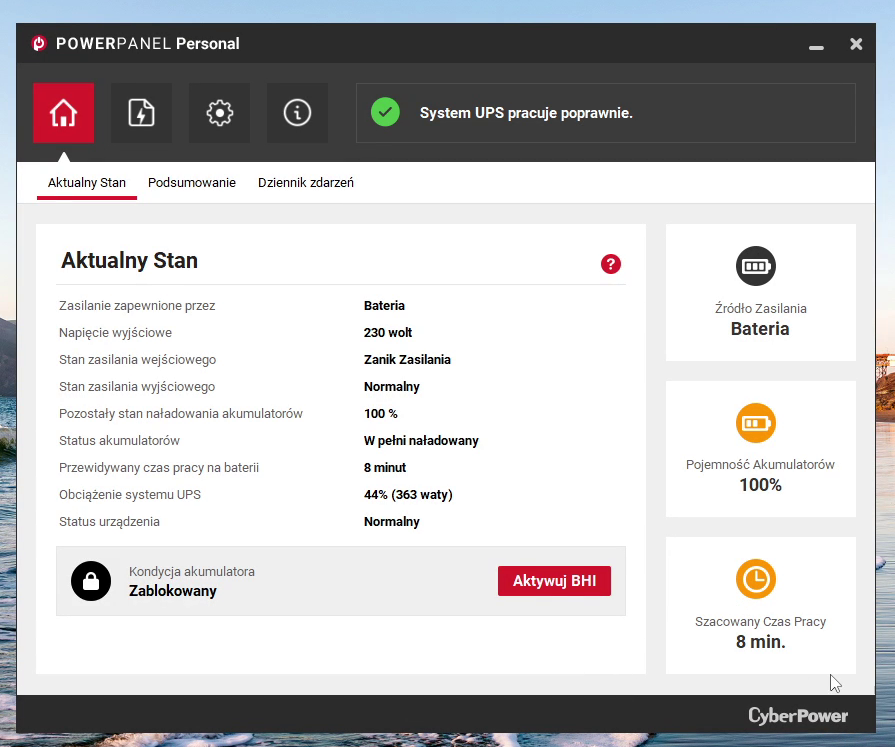Click the red help question mark icon
Screen dimensions: 895x747
coord(611,264)
